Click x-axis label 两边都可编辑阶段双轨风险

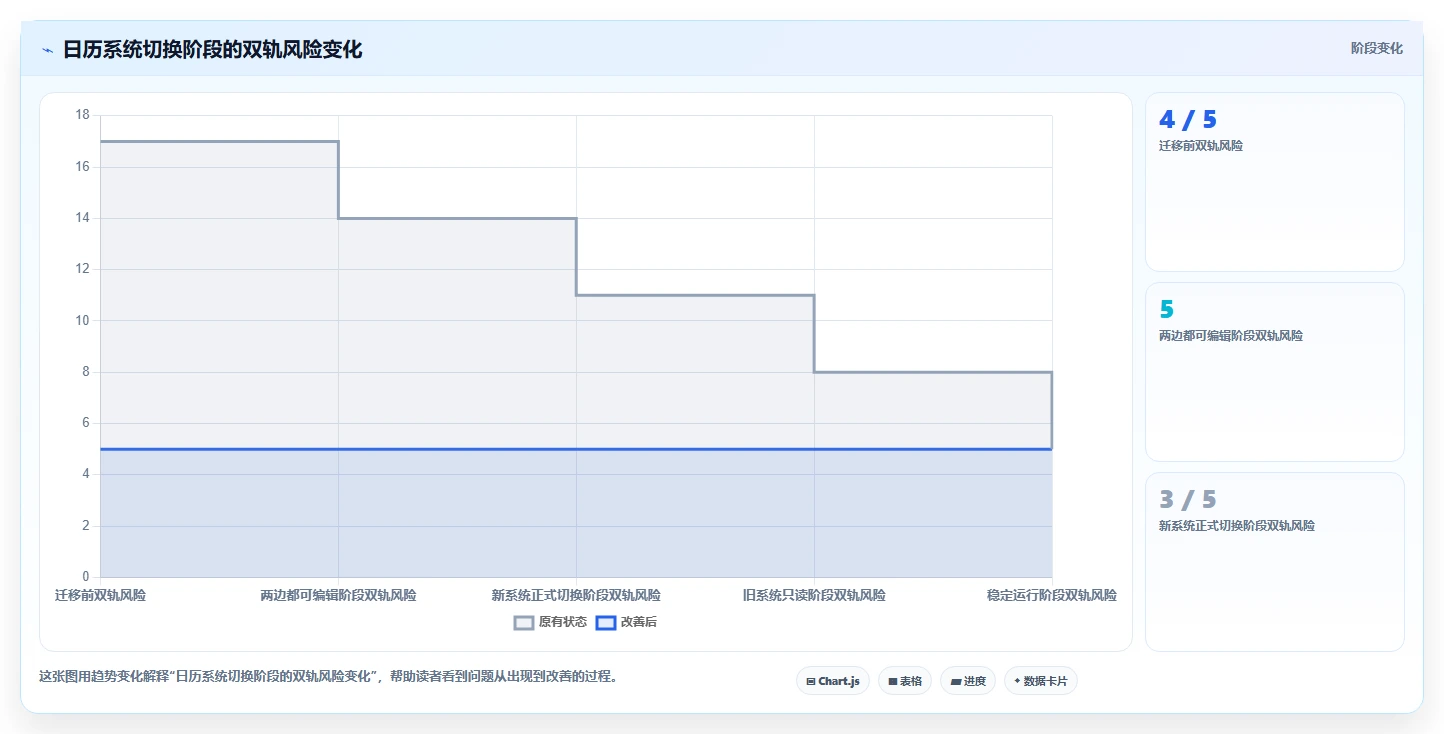click(x=338, y=595)
